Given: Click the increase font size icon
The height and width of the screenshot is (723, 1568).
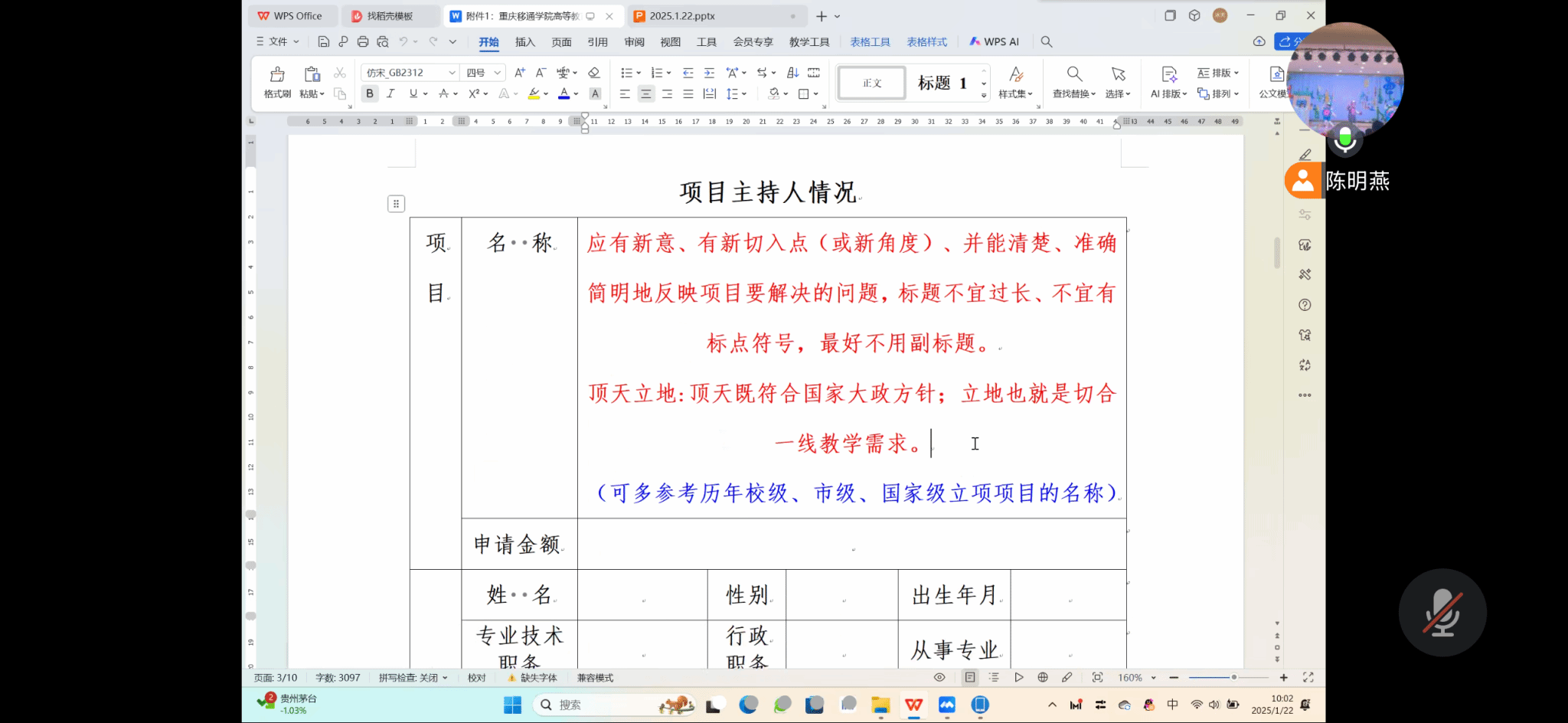Looking at the screenshot, I should point(520,73).
